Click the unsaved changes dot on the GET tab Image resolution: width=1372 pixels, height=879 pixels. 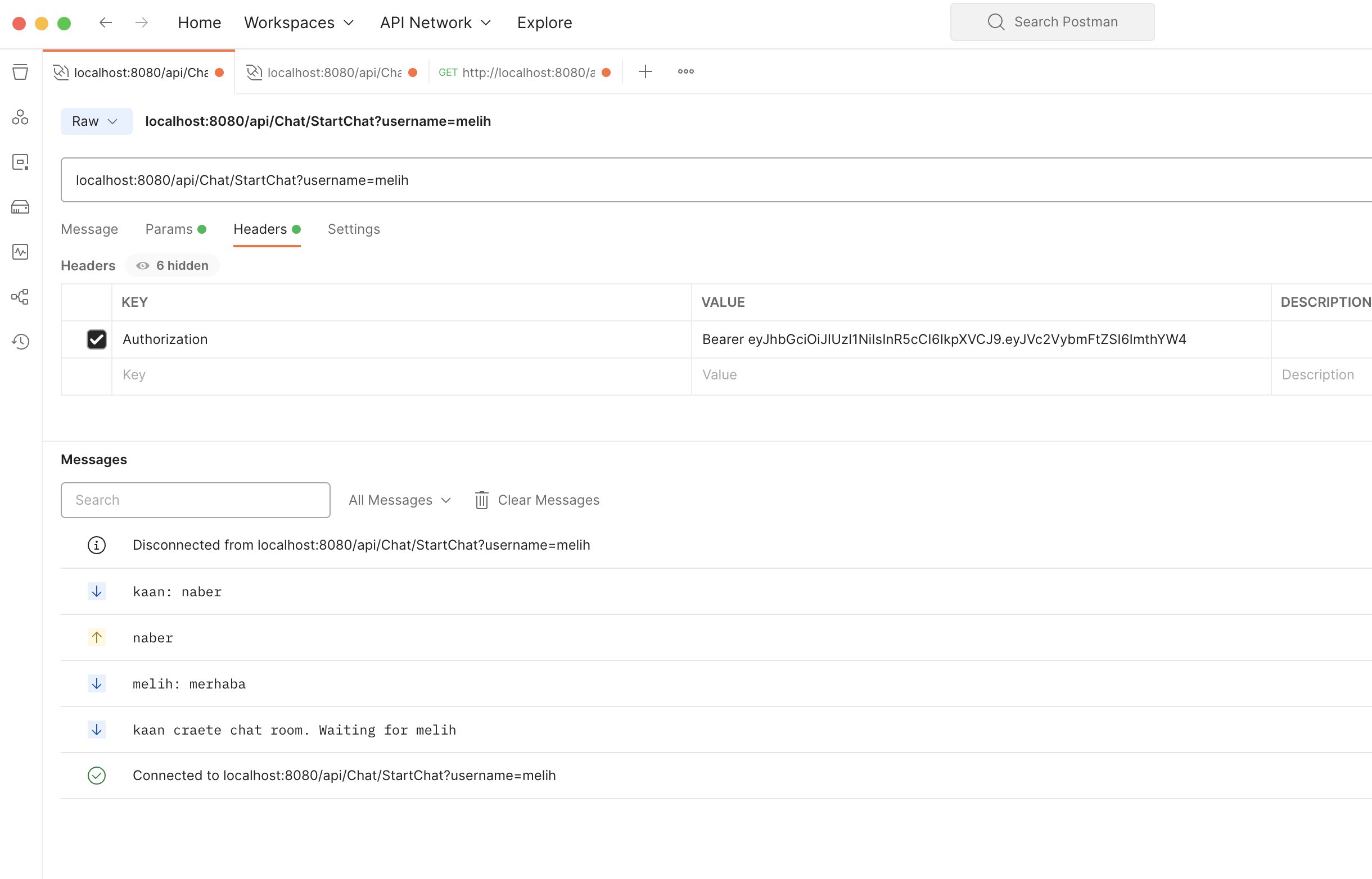pos(606,72)
